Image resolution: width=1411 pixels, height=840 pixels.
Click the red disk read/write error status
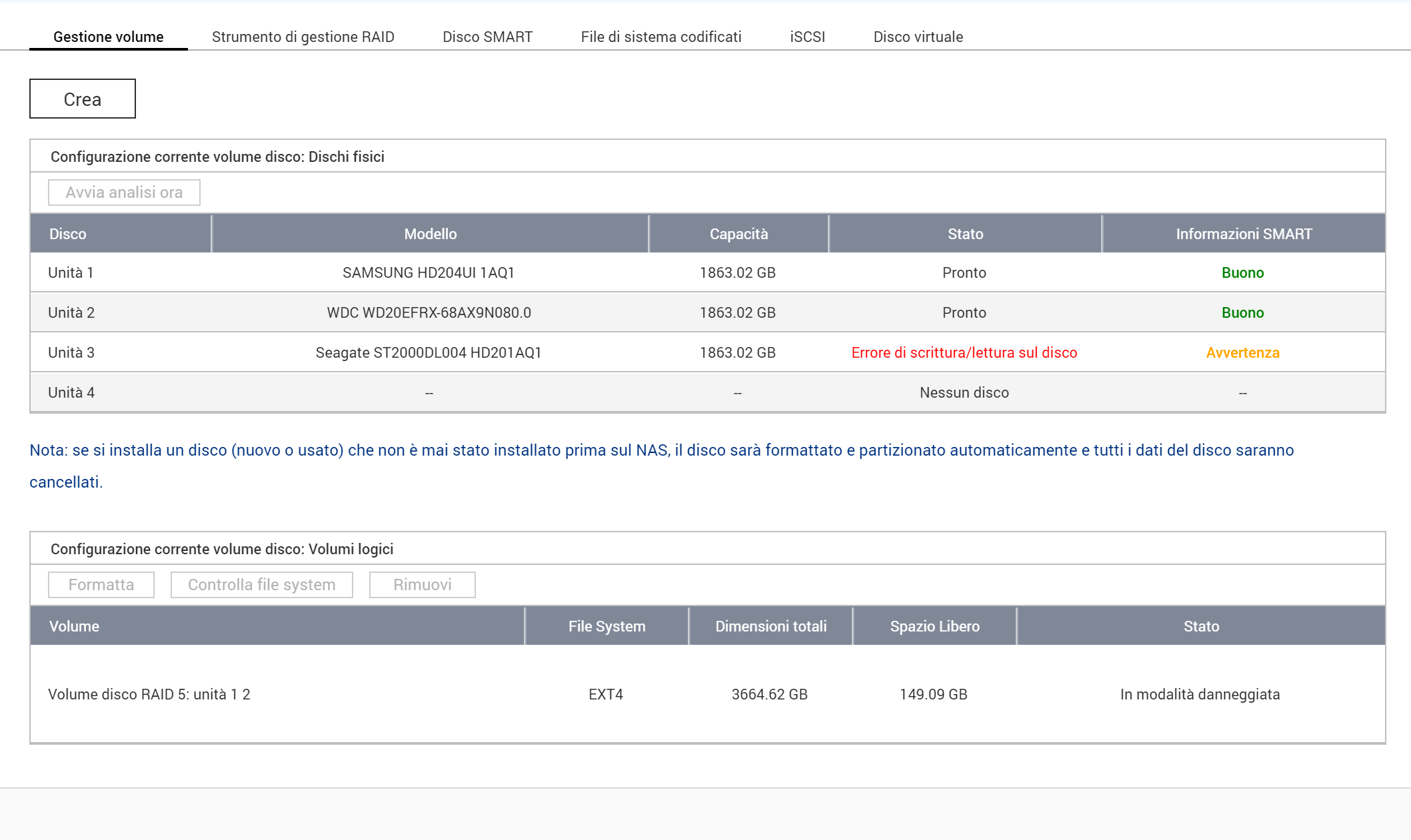964,352
